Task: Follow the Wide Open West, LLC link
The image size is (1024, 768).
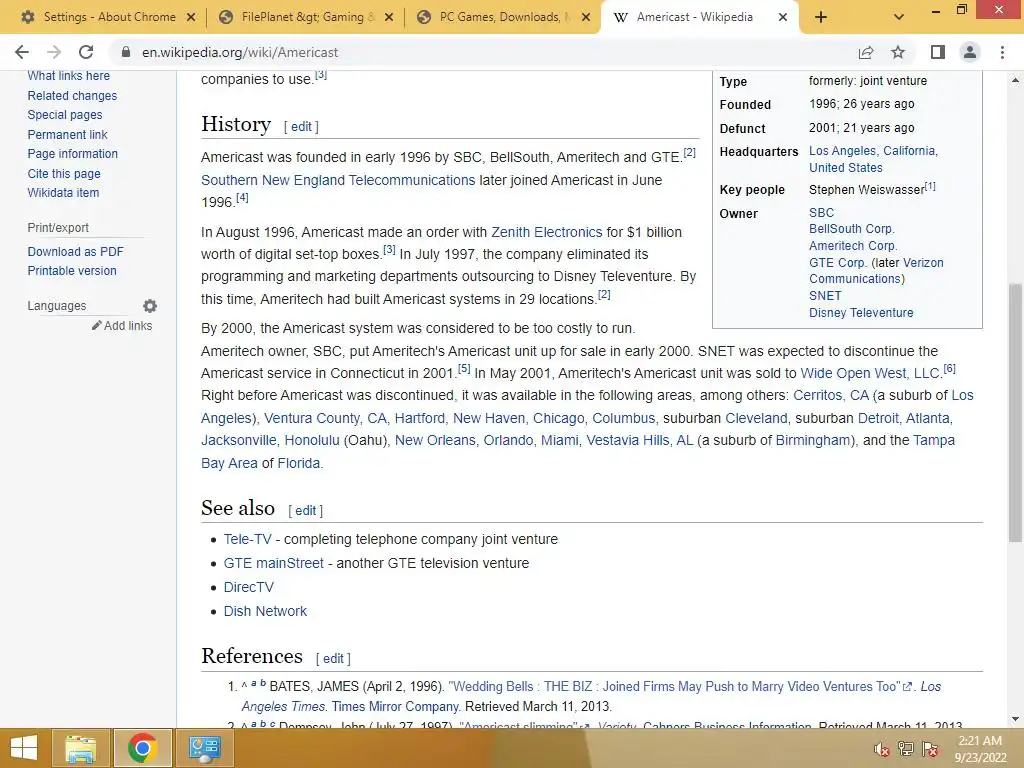Action: 871,374
